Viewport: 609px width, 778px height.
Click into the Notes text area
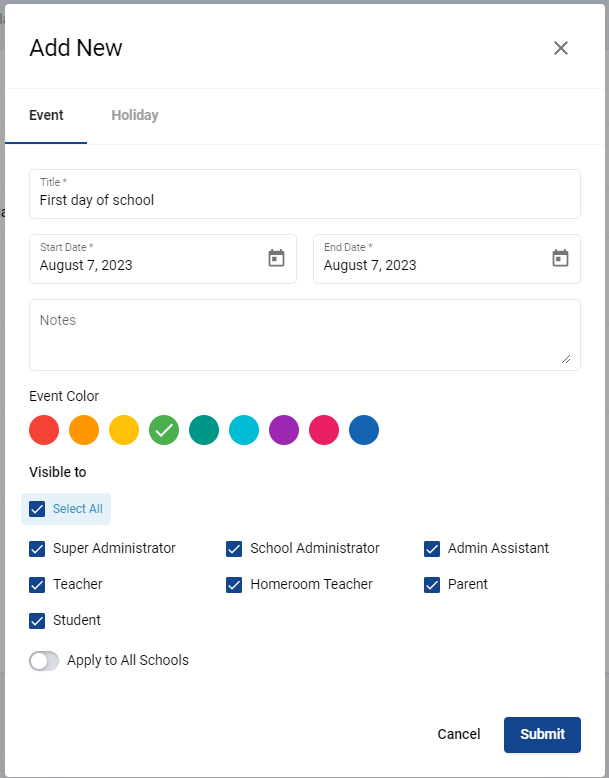(305, 335)
